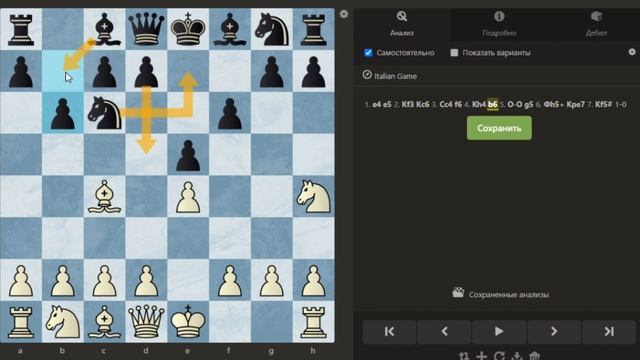Screen dimensions: 640x360
Task: Click the plus icon below the navigation buttons
Action: 482,356
